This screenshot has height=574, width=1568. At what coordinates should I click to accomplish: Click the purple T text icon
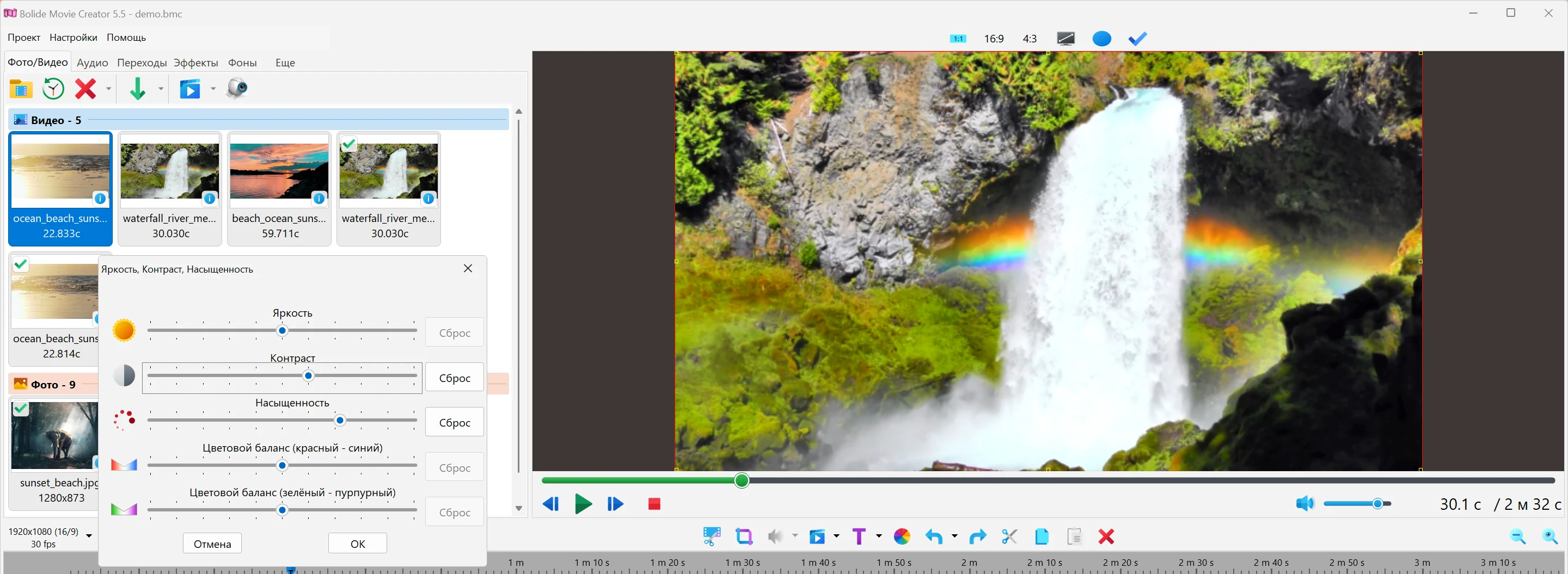(859, 536)
